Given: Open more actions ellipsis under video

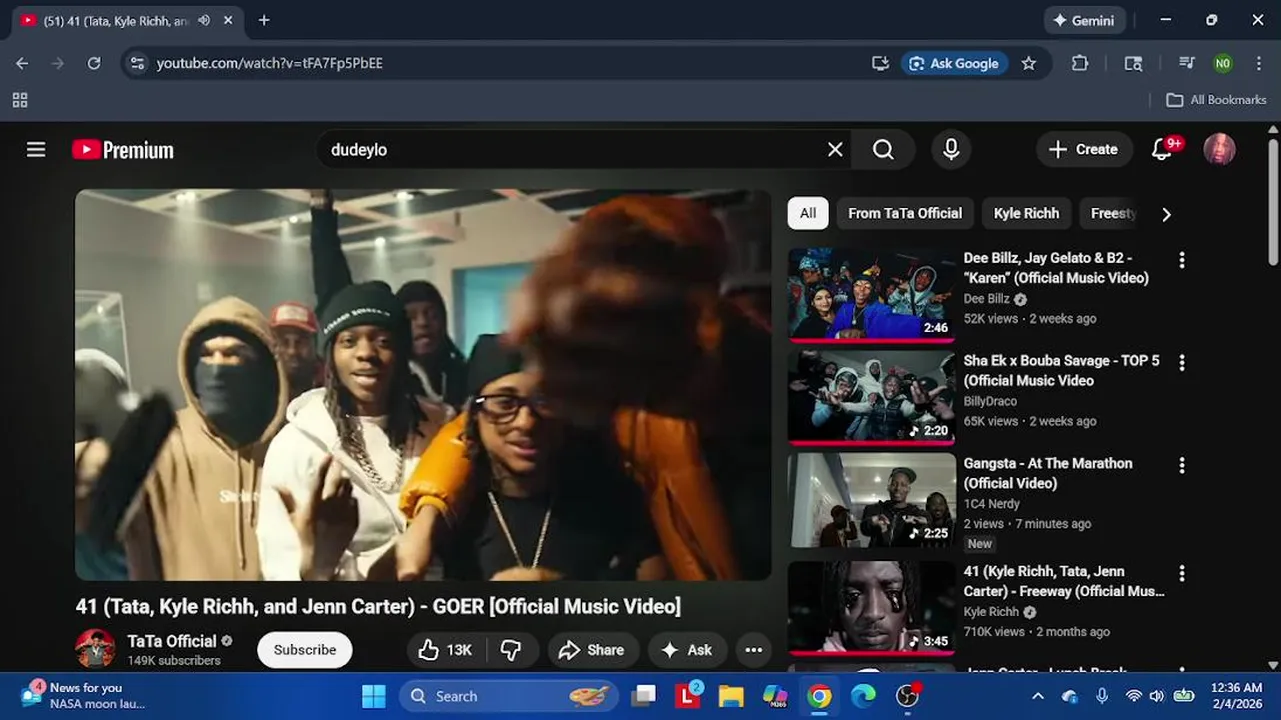Looking at the screenshot, I should click(x=754, y=650).
